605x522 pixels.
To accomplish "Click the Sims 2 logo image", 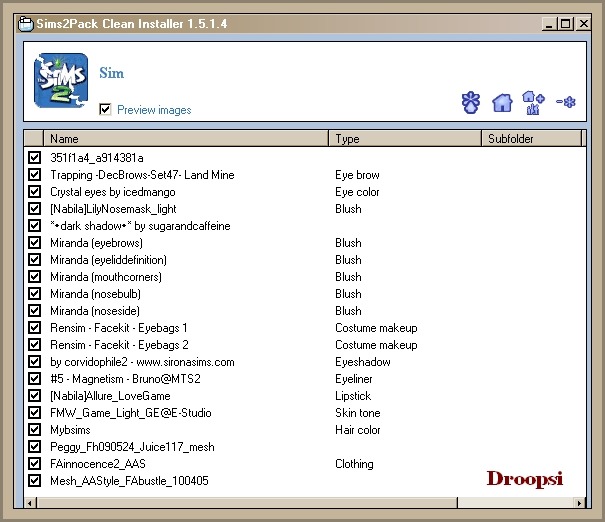I will [61, 81].
